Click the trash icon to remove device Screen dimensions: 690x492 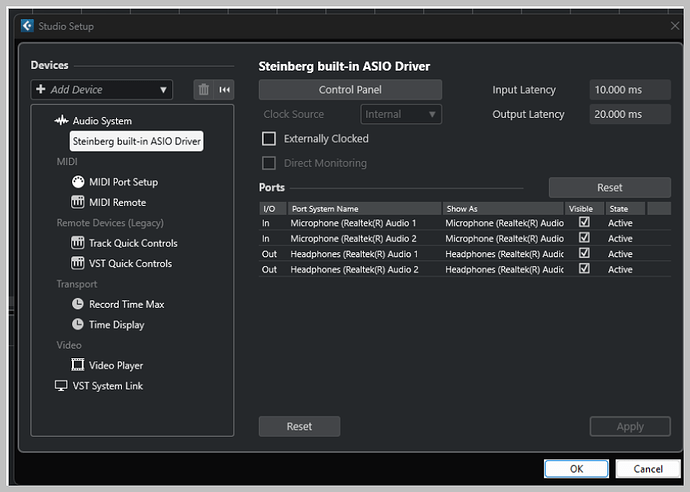(x=203, y=90)
